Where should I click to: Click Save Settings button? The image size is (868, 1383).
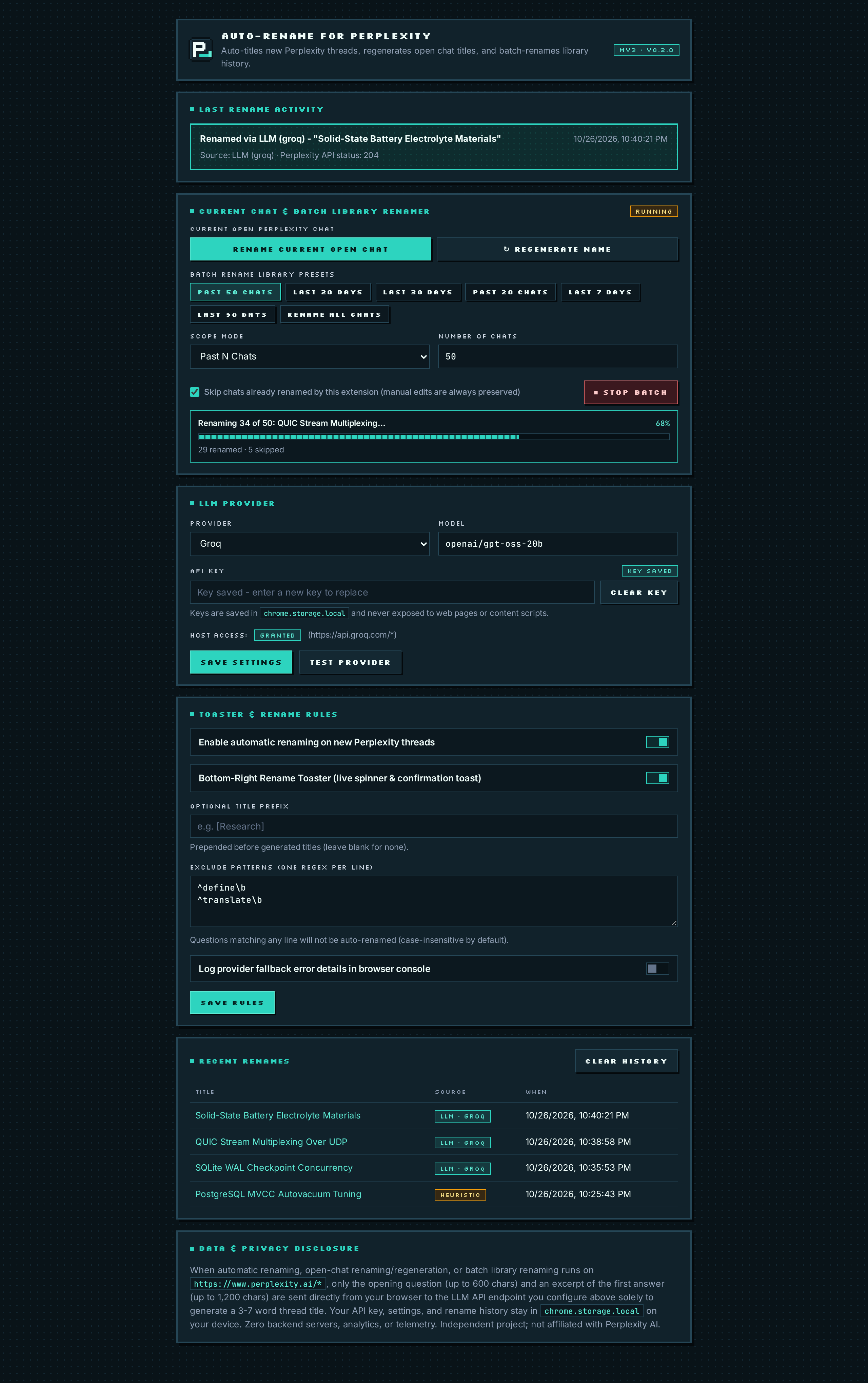tap(241, 662)
